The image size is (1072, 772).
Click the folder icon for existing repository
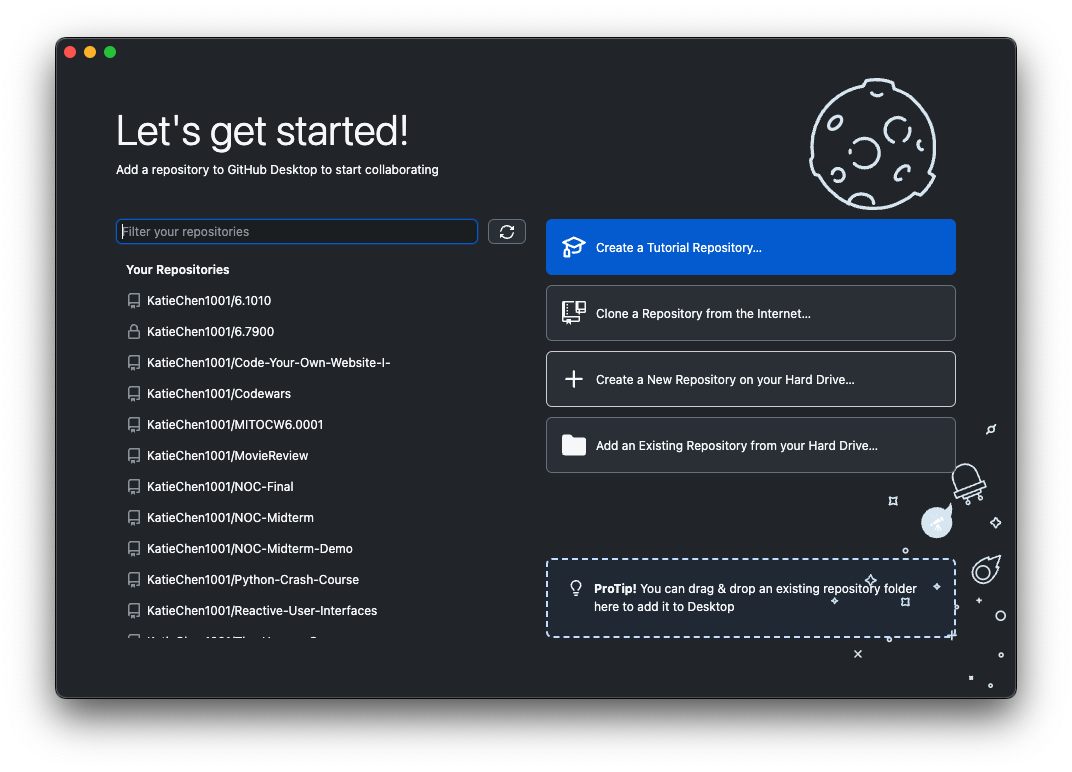573,445
